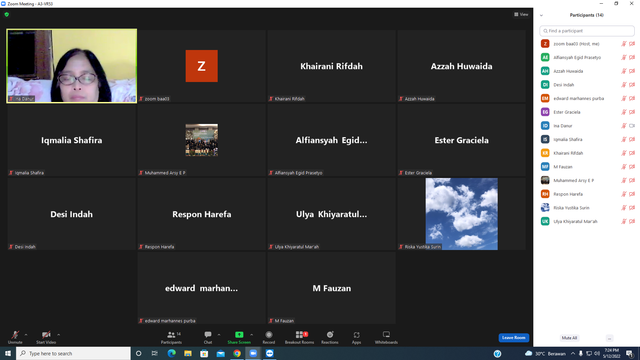Image resolution: width=640 pixels, height=360 pixels.
Task: Click the Windows Start button
Action: pos(8,353)
